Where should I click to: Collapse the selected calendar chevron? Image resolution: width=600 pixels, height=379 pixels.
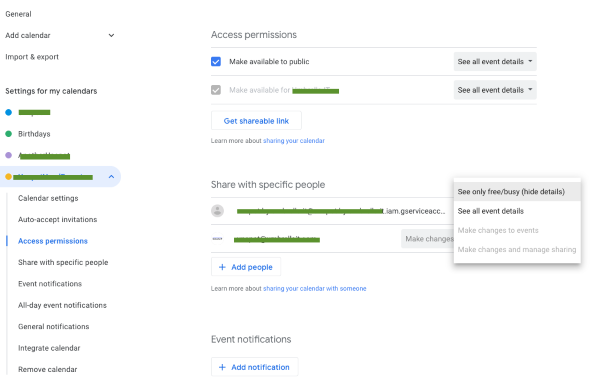coord(111,176)
